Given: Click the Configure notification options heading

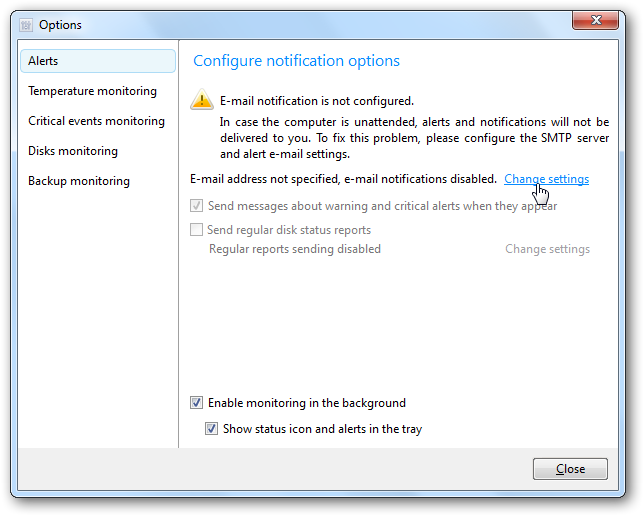Looking at the screenshot, I should [x=296, y=61].
